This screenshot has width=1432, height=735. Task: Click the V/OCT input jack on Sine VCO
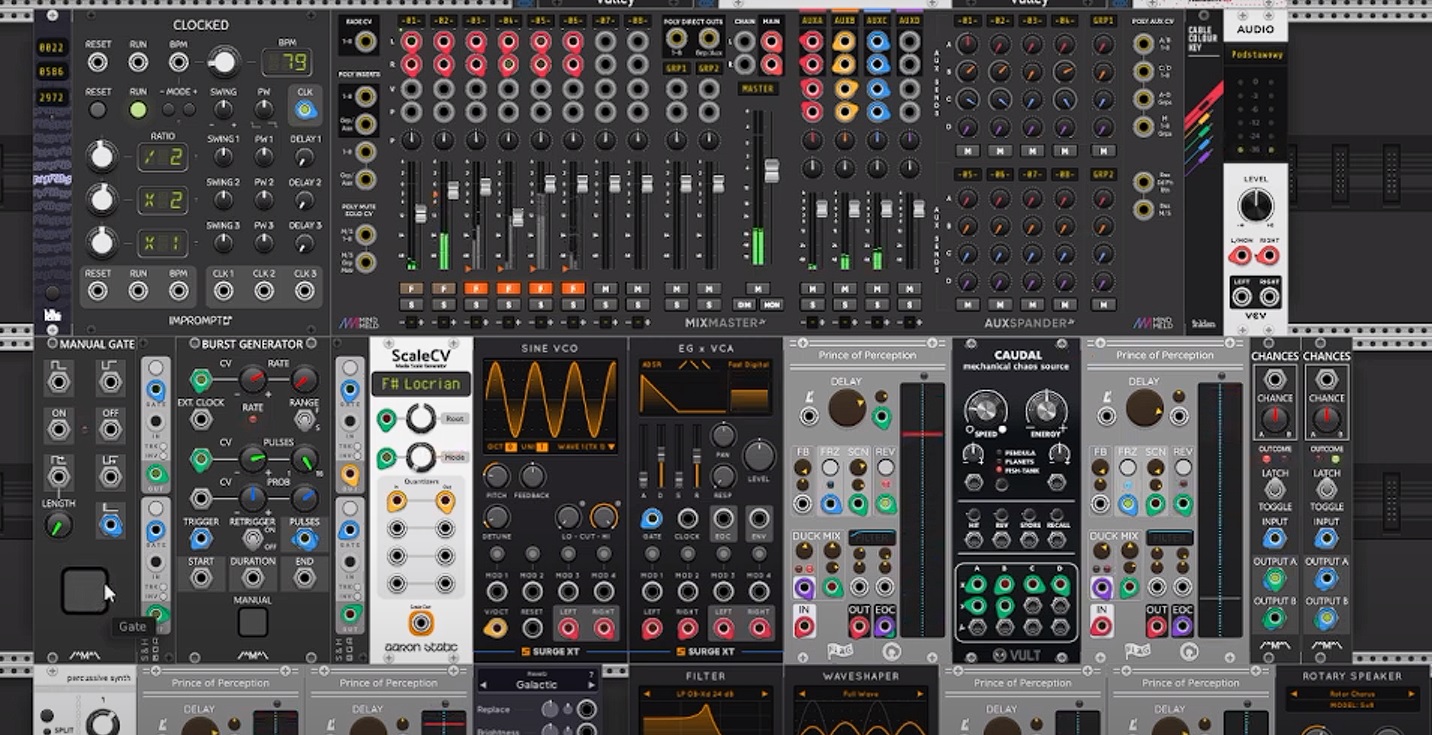coord(495,628)
